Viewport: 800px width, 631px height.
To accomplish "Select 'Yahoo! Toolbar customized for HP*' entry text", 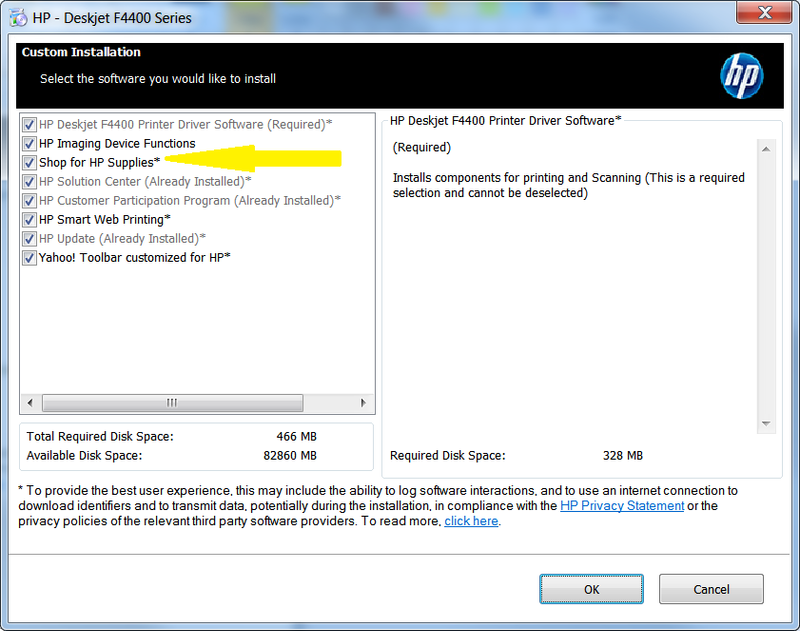I will tap(135, 258).
